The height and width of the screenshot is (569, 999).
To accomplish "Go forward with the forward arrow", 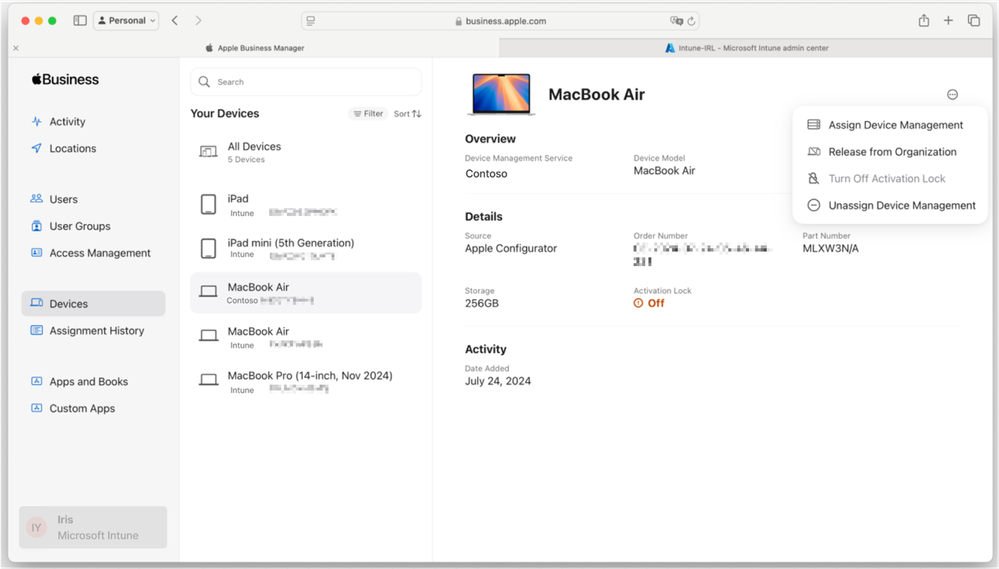I will coord(198,20).
